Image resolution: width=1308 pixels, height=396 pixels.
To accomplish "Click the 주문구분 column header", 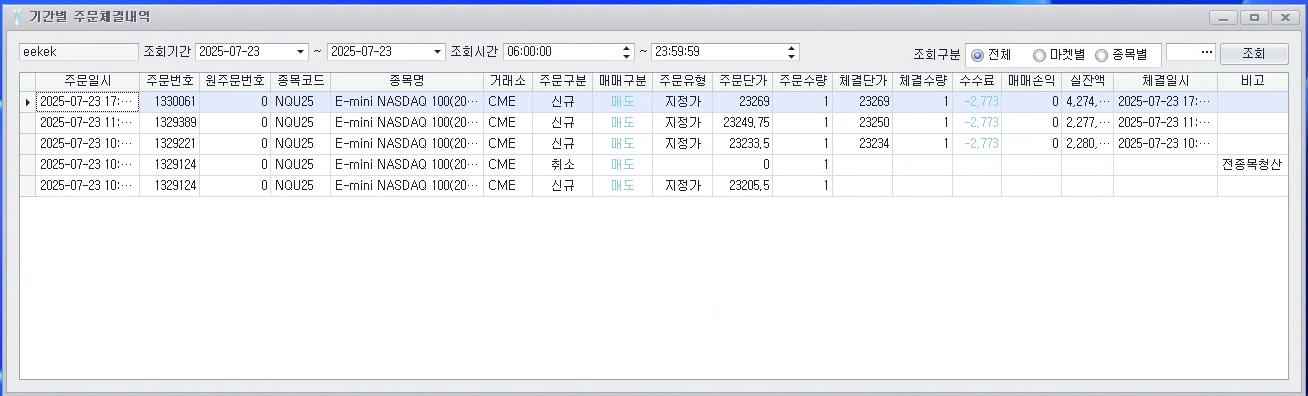I will coord(563,81).
